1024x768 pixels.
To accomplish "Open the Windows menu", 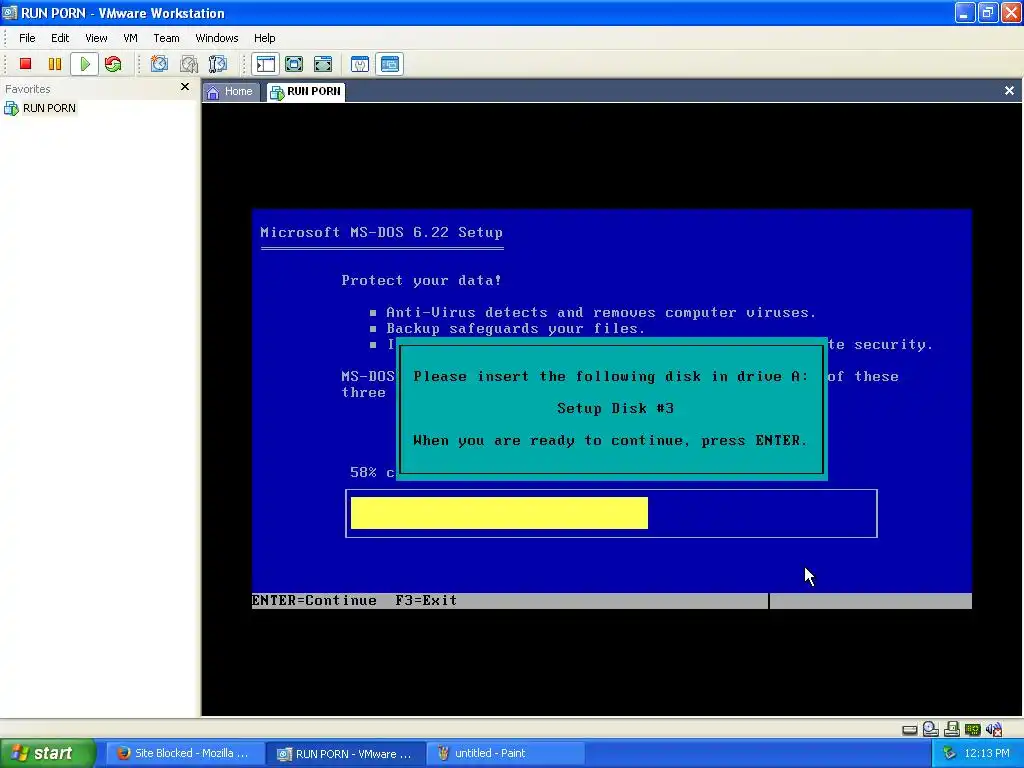I will 217,38.
